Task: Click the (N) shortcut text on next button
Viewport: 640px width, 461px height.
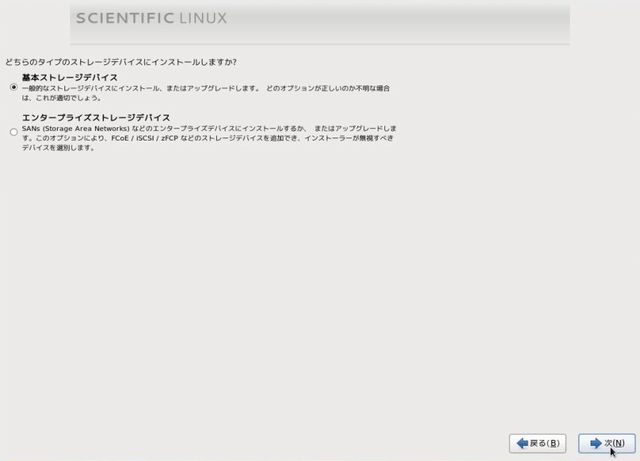Action: tap(619, 443)
